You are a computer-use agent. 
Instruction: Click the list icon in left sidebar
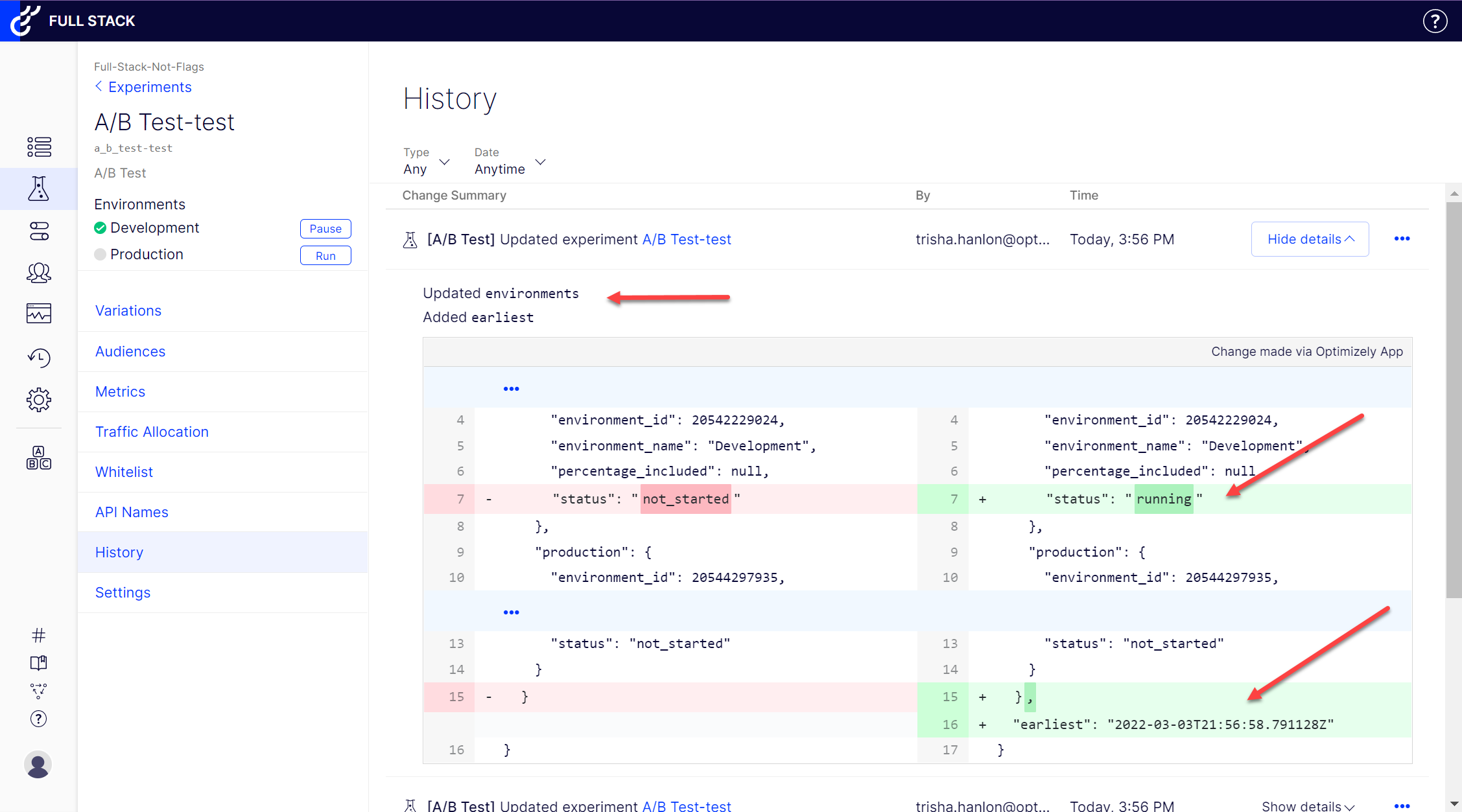coord(38,147)
